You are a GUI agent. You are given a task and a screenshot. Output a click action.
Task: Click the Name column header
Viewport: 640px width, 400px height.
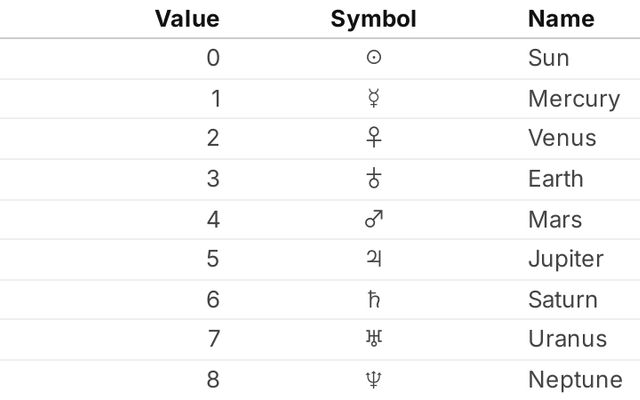(x=561, y=19)
